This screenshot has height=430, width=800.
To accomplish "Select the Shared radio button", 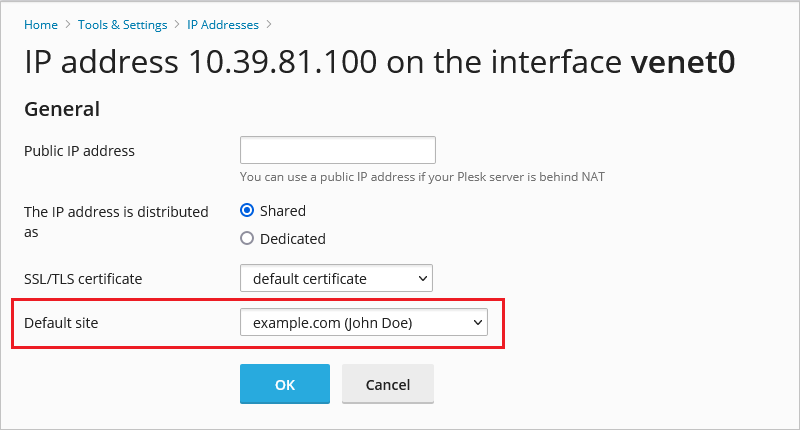I will tap(247, 211).
